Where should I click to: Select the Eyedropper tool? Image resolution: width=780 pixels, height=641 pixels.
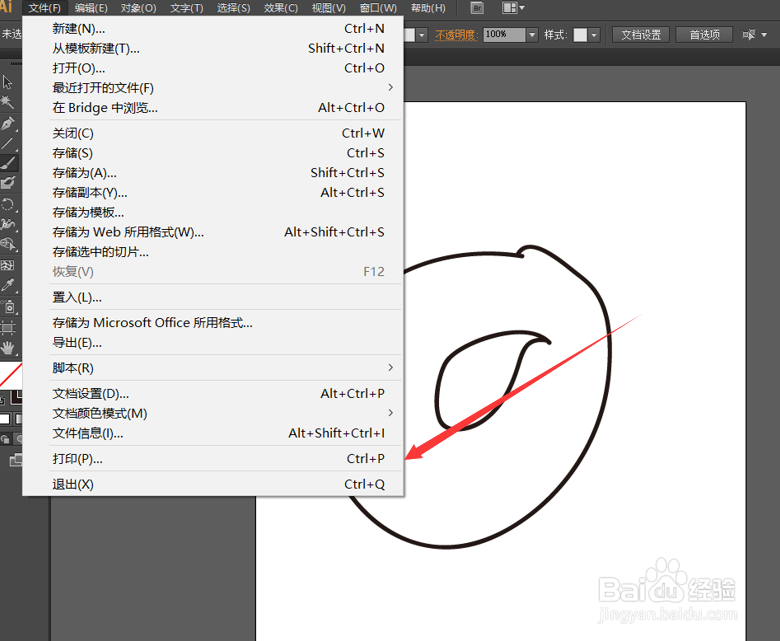coord(7,285)
